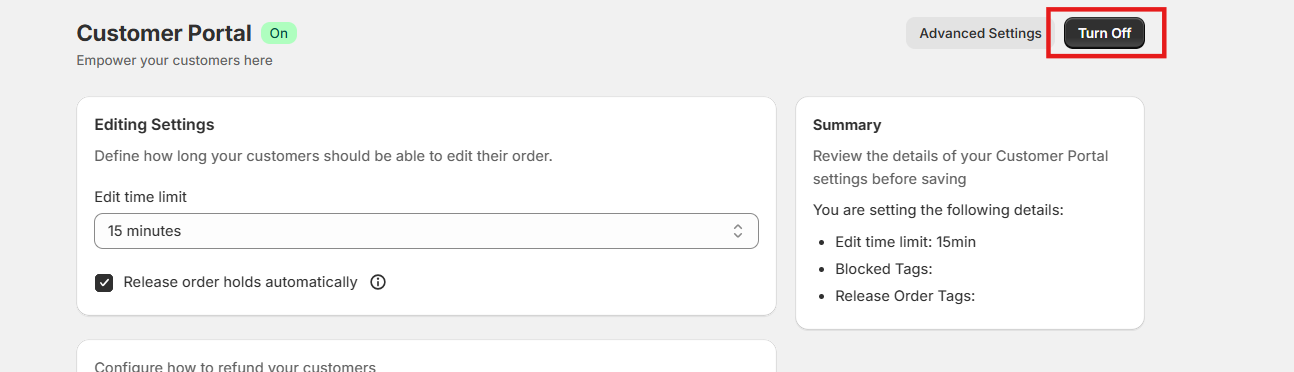Click the Configure how to refund your customers text
The width and height of the screenshot is (1294, 372).
[x=235, y=367]
